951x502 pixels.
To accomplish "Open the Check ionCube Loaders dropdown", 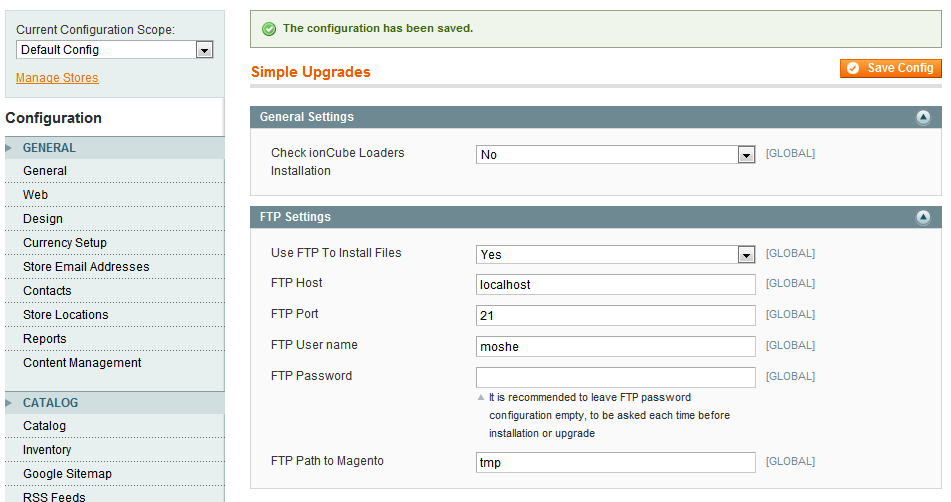I will click(x=616, y=155).
